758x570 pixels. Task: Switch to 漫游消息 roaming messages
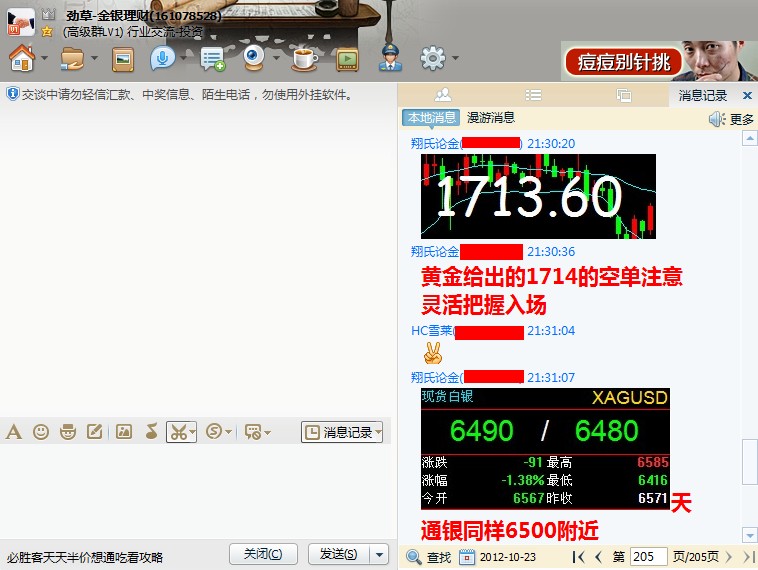tap(491, 118)
